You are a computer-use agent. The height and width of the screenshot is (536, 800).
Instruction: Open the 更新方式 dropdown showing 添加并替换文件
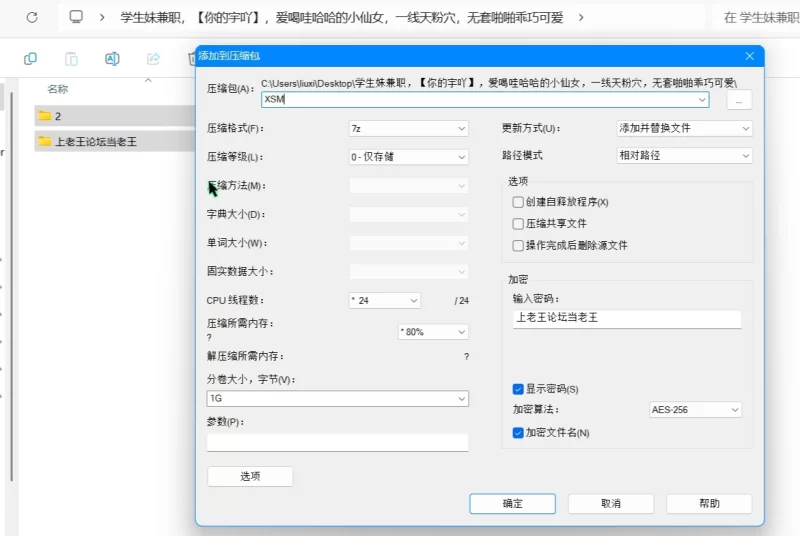[x=684, y=129]
